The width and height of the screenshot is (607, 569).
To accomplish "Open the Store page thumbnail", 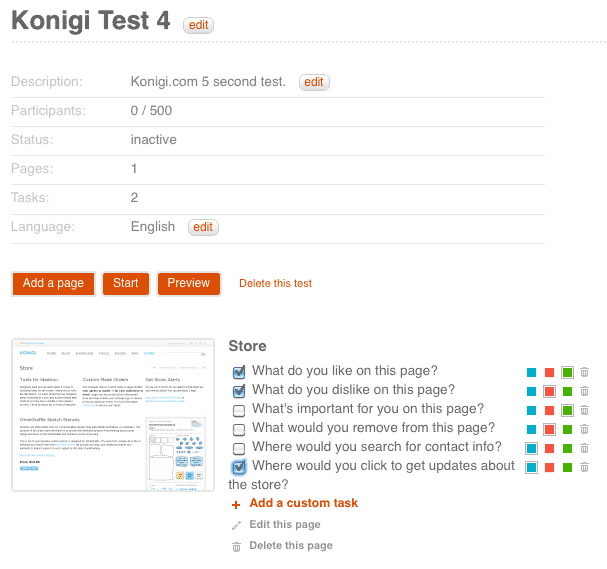I will [113, 415].
